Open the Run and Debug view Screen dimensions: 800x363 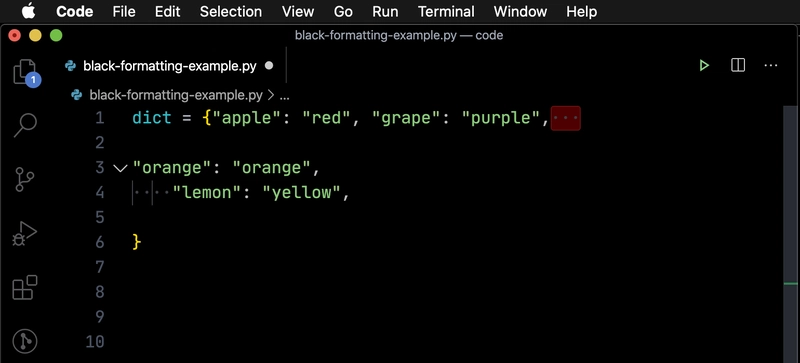point(24,234)
